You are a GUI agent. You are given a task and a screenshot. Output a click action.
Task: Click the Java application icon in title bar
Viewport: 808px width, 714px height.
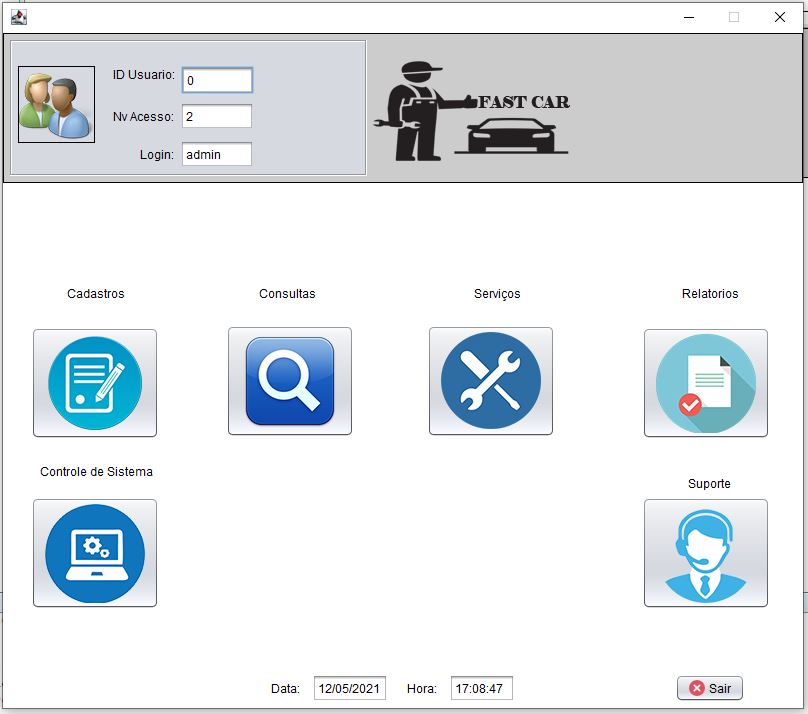pos(18,16)
